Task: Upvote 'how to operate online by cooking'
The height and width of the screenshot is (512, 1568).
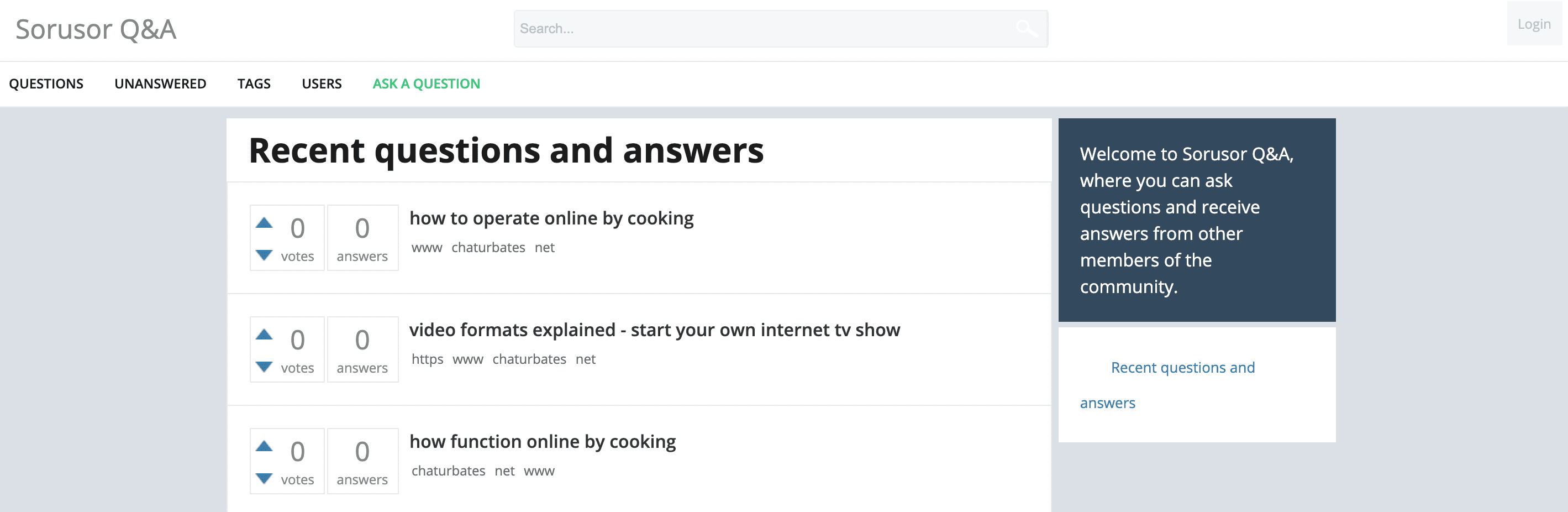Action: point(264,222)
